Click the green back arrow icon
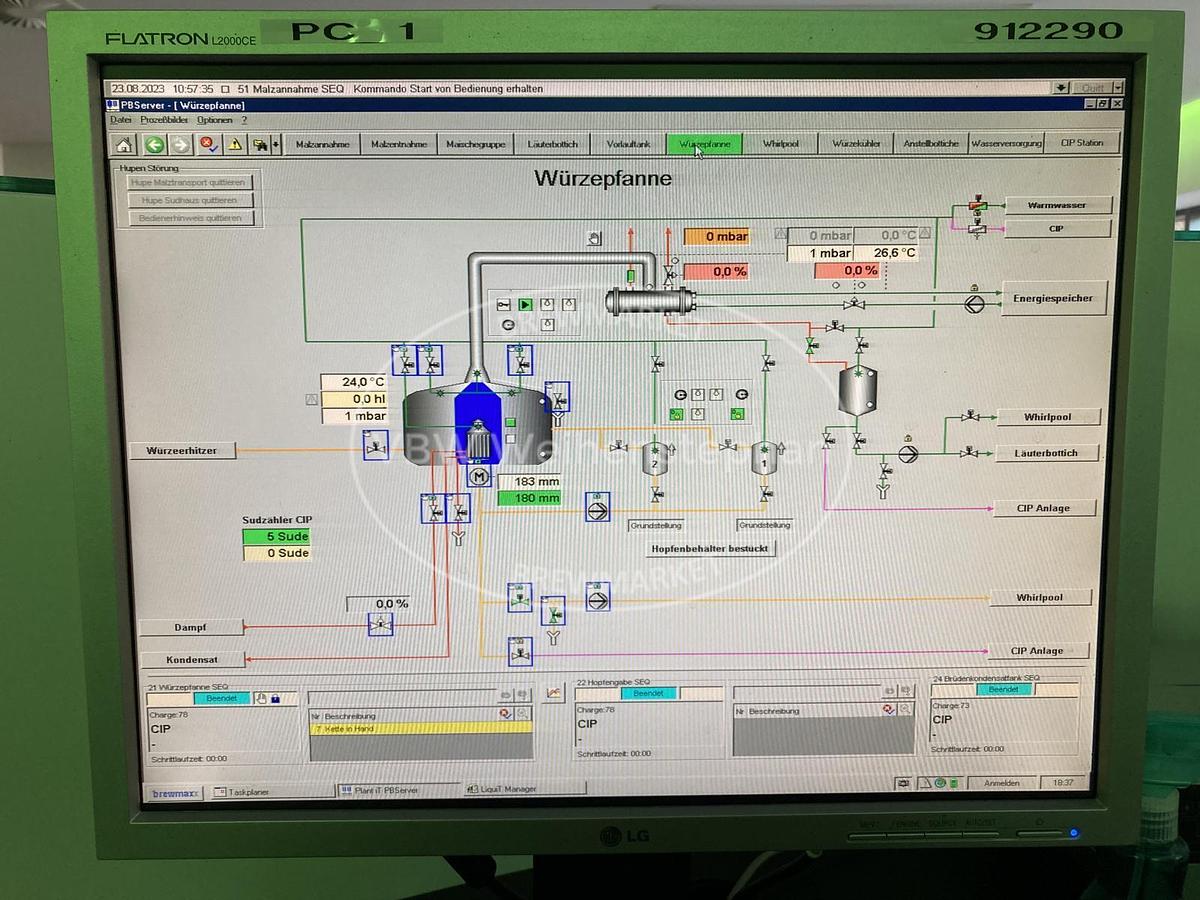Screen dimensions: 1200x900 coord(155,144)
